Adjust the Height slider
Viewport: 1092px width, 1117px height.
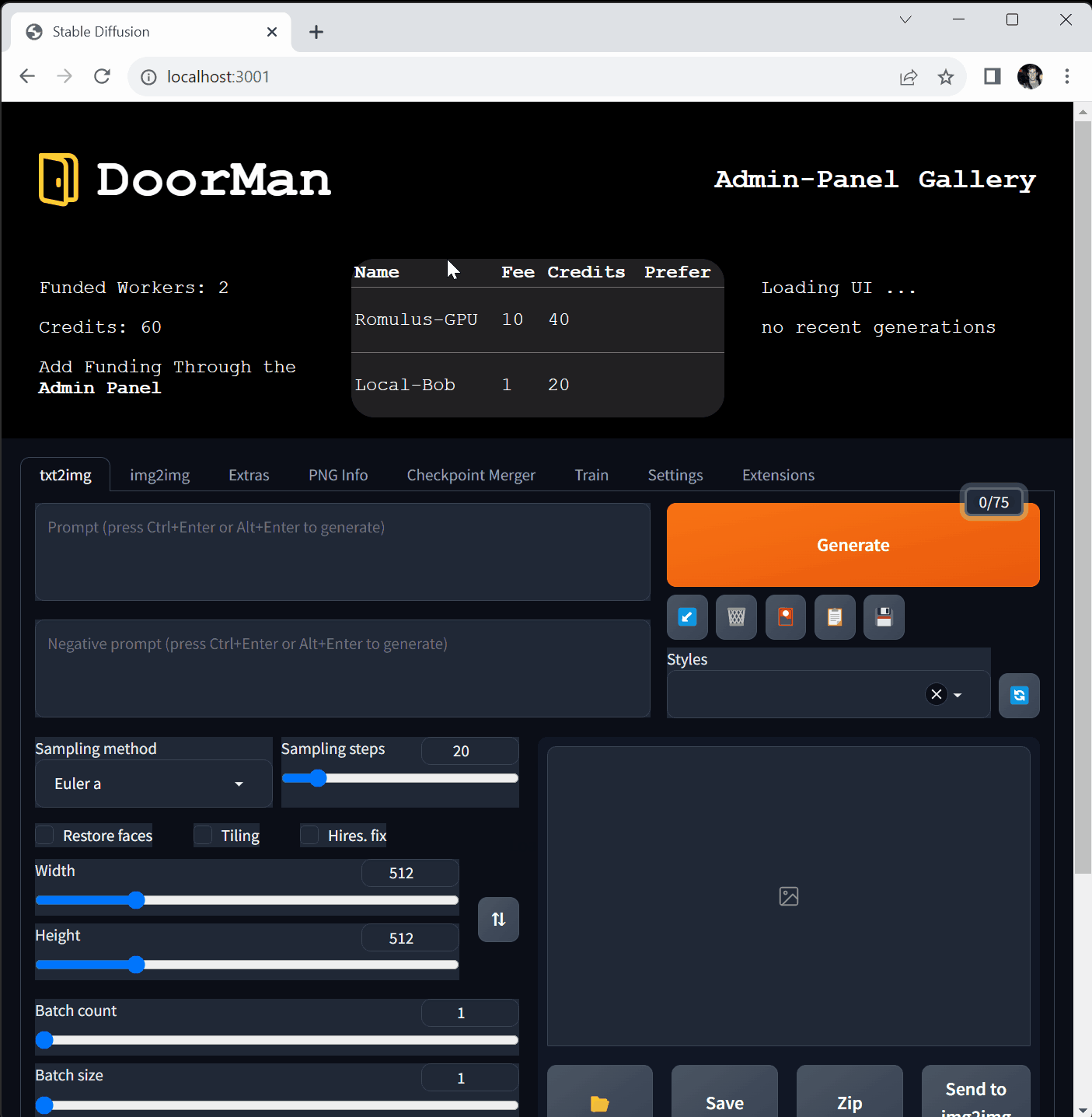pyautogui.click(x=246, y=965)
